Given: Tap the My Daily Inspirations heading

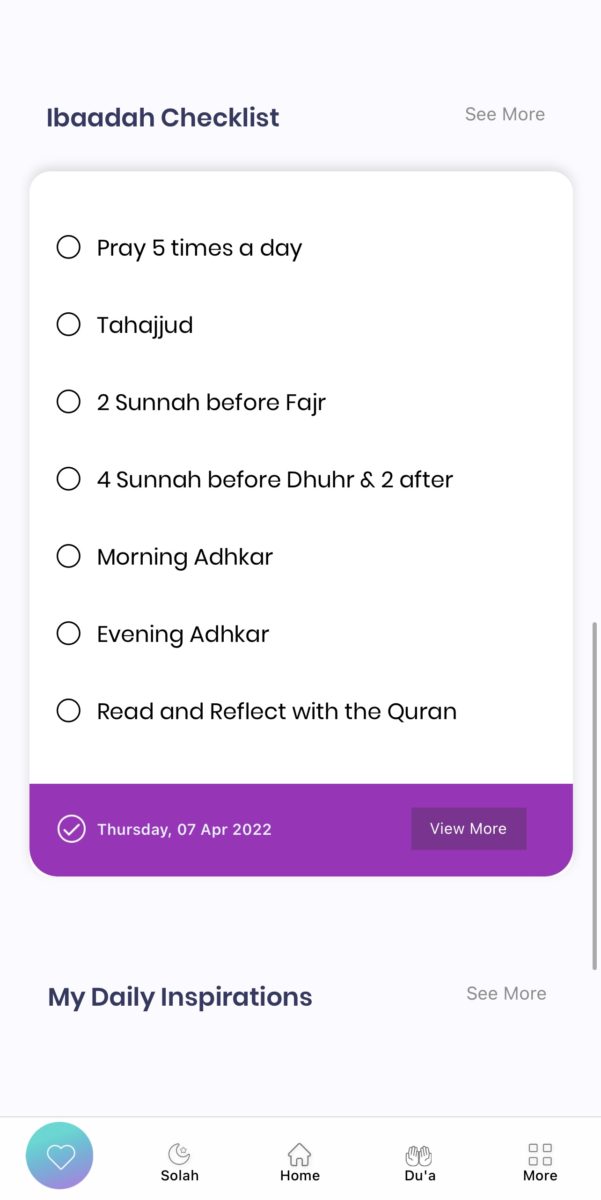Looking at the screenshot, I should 180,997.
